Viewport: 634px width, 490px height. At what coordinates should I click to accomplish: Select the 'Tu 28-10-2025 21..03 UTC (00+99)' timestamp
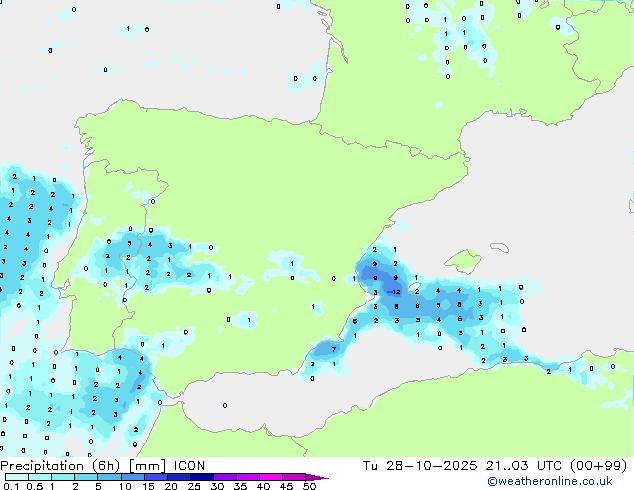click(495, 466)
